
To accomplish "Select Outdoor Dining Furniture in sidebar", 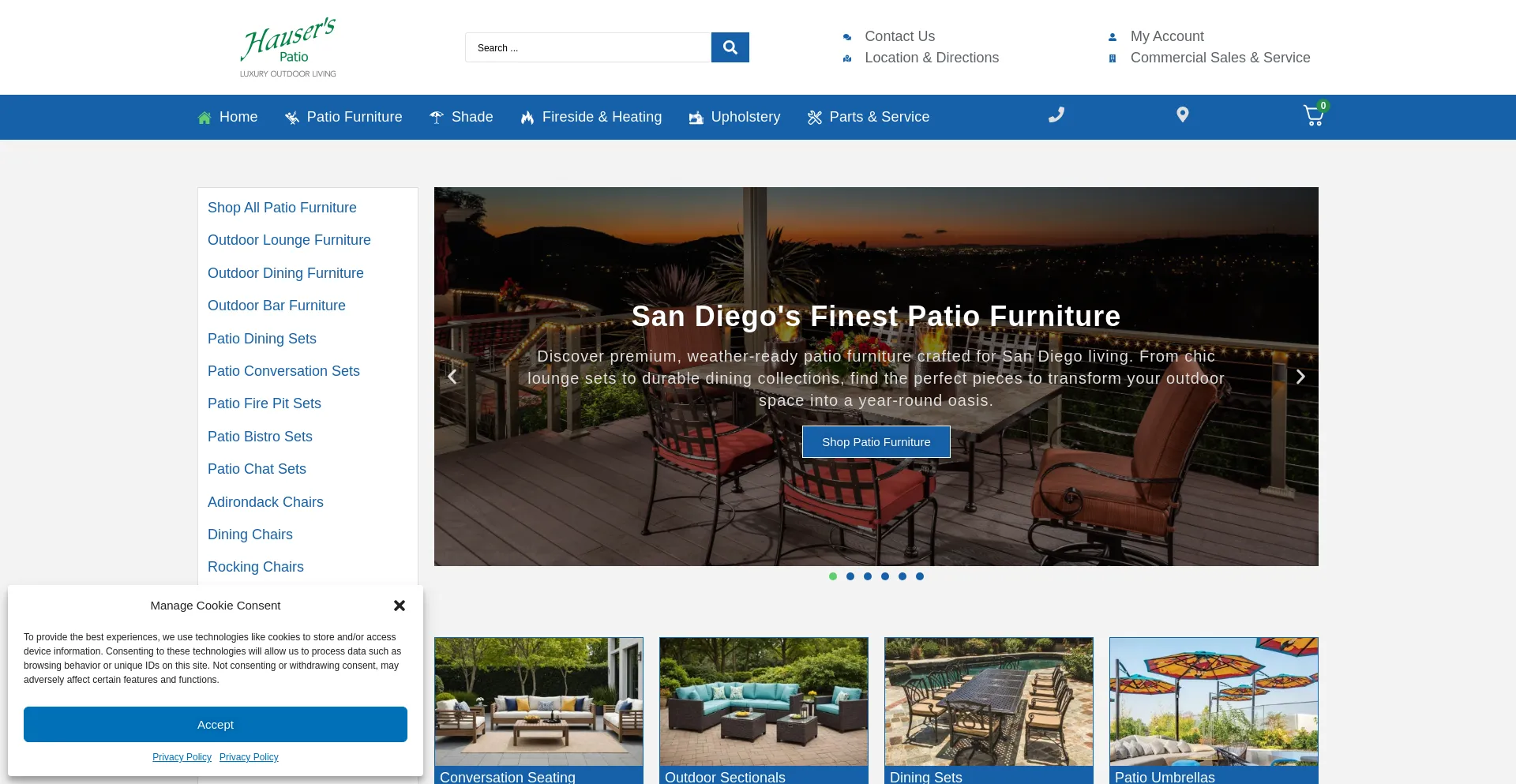I will click(x=286, y=273).
